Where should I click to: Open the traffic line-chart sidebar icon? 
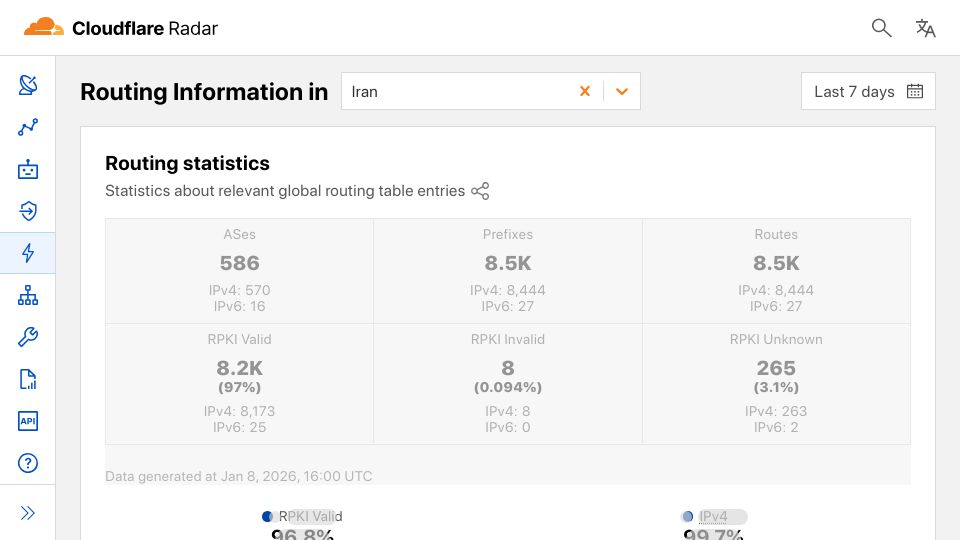pyautogui.click(x=28, y=127)
